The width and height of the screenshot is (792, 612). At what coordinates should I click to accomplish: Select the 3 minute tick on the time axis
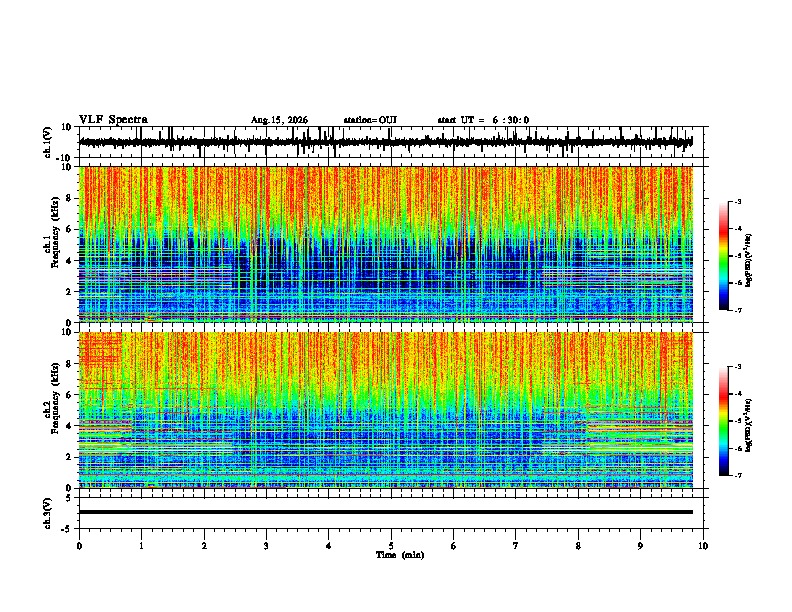[266, 546]
